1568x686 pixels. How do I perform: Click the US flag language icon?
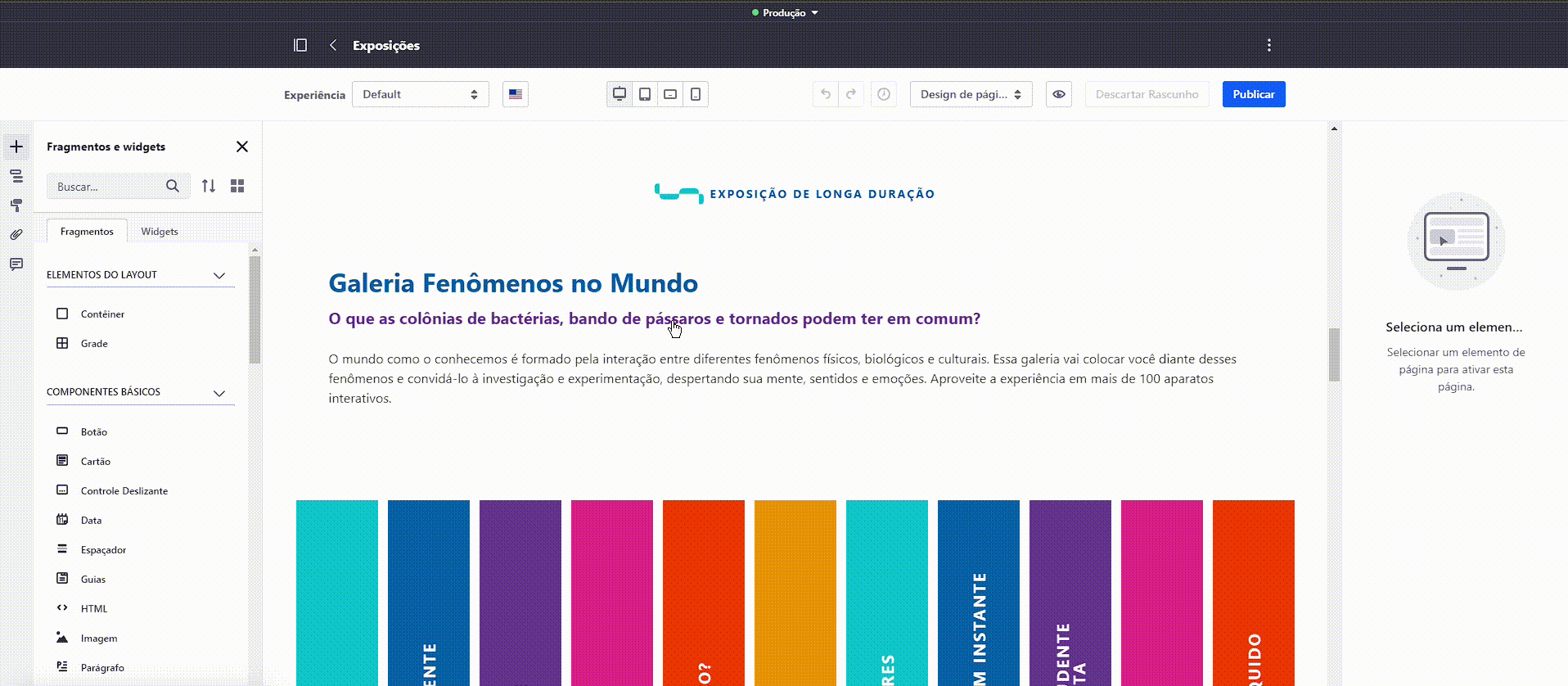pos(516,94)
